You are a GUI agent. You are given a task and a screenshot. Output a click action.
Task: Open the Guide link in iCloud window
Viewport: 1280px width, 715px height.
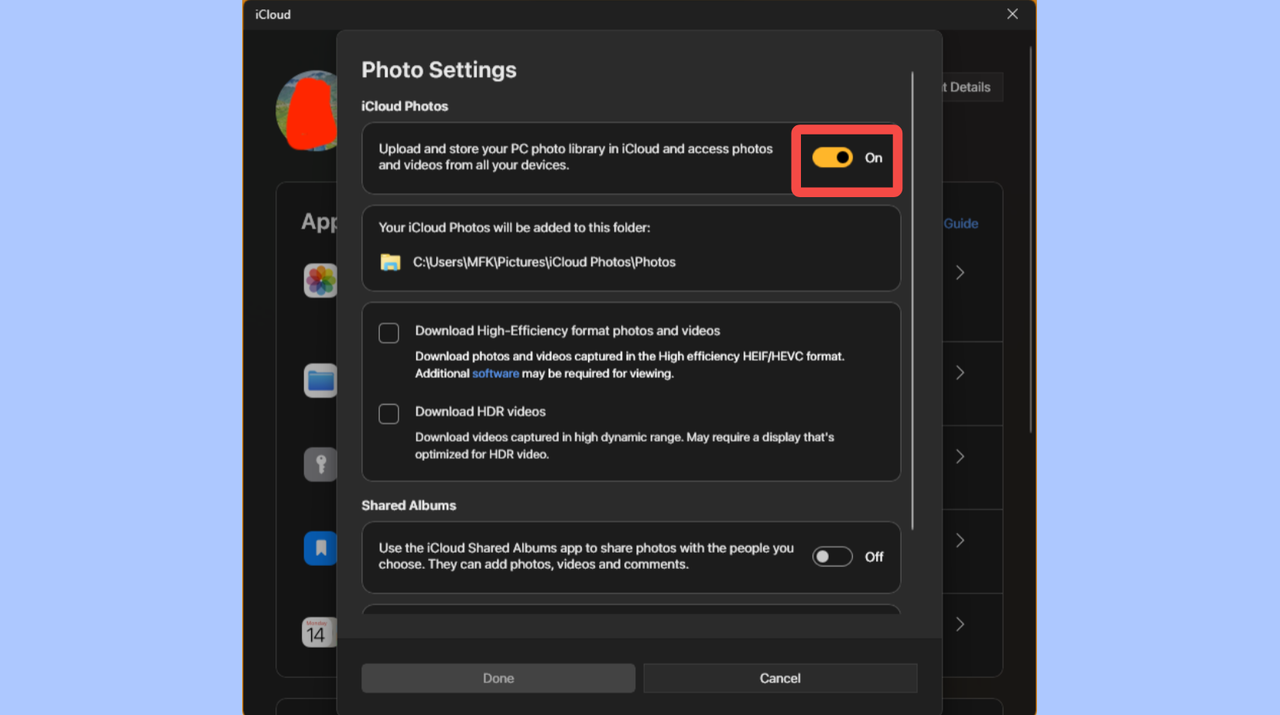point(961,224)
